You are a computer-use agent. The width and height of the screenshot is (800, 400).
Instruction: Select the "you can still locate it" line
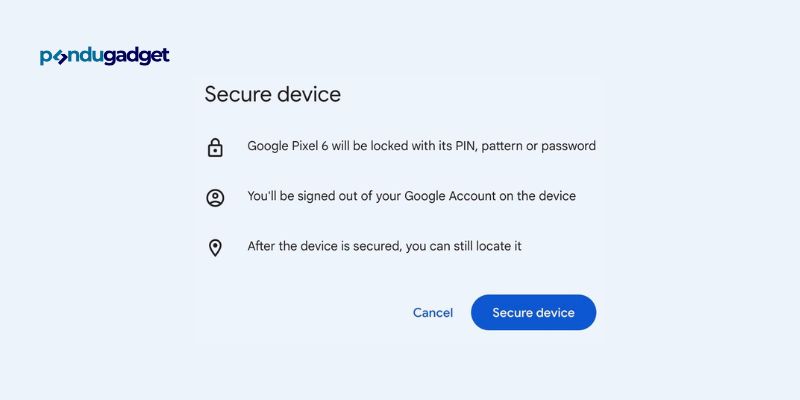tap(384, 246)
